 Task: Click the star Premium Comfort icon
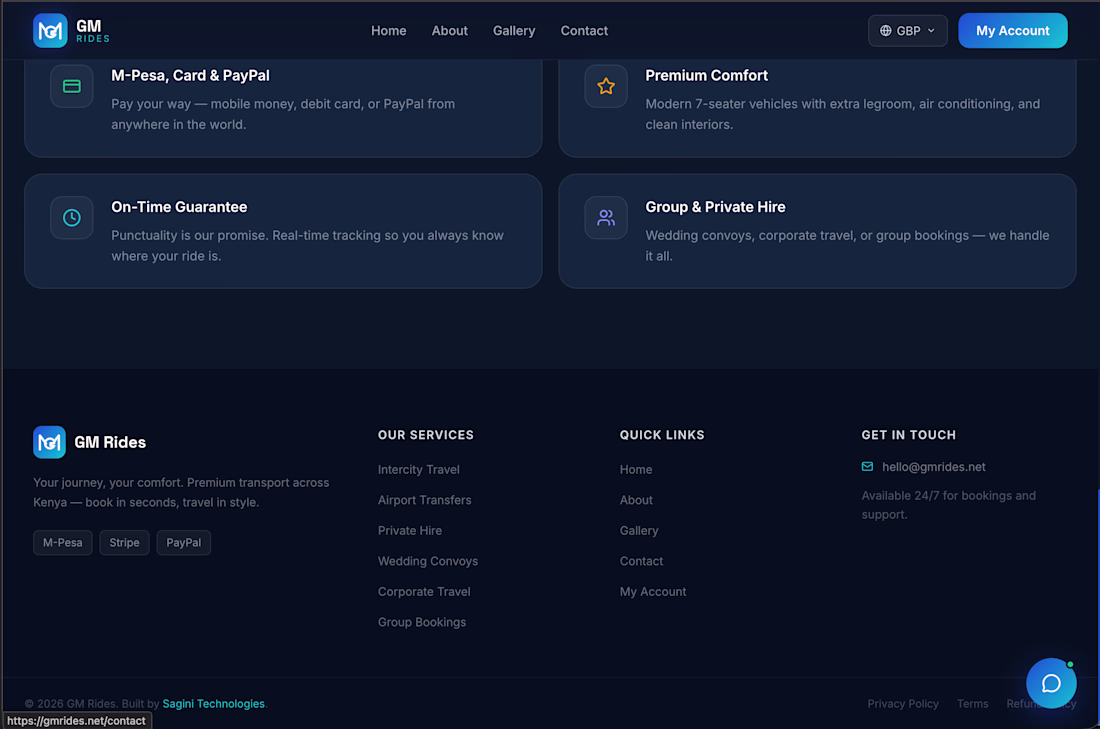point(606,86)
